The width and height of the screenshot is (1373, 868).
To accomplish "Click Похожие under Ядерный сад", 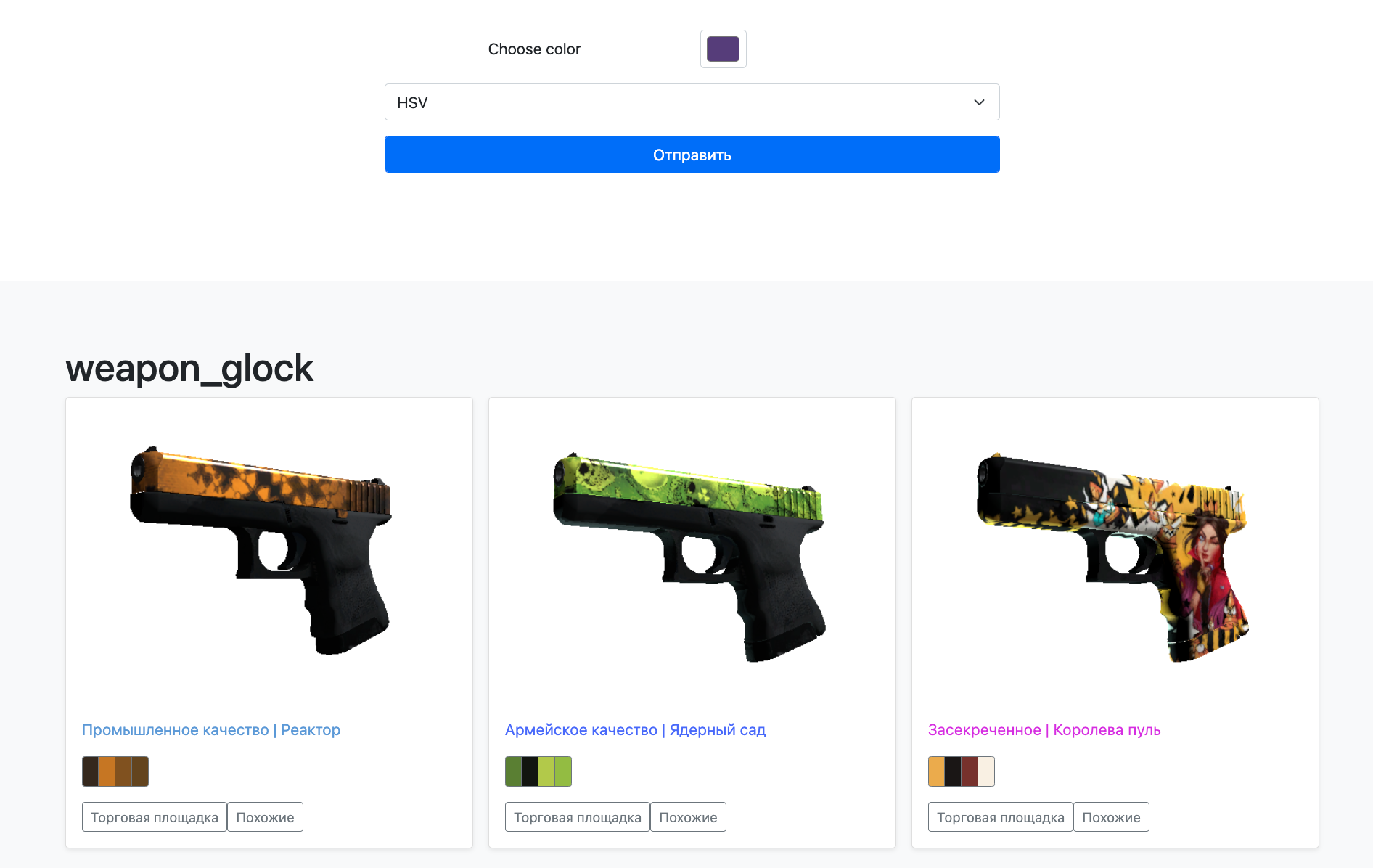I will [688, 817].
